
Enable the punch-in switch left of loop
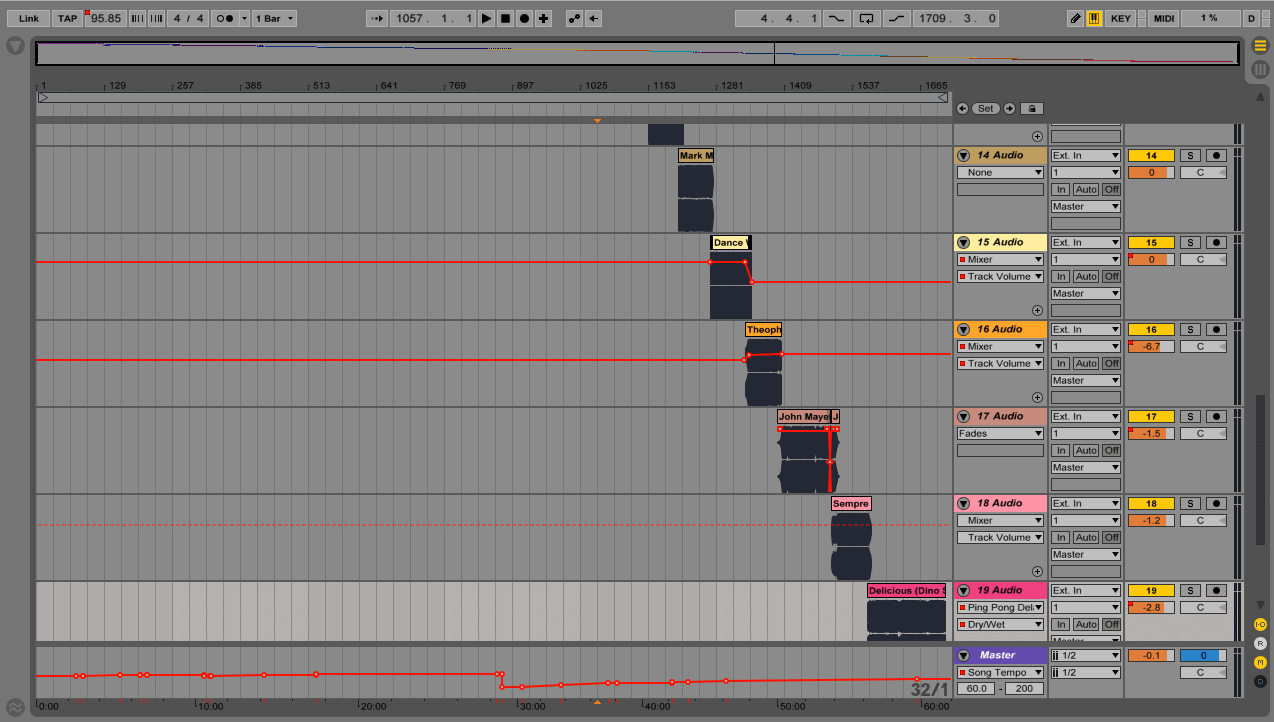(x=836, y=17)
